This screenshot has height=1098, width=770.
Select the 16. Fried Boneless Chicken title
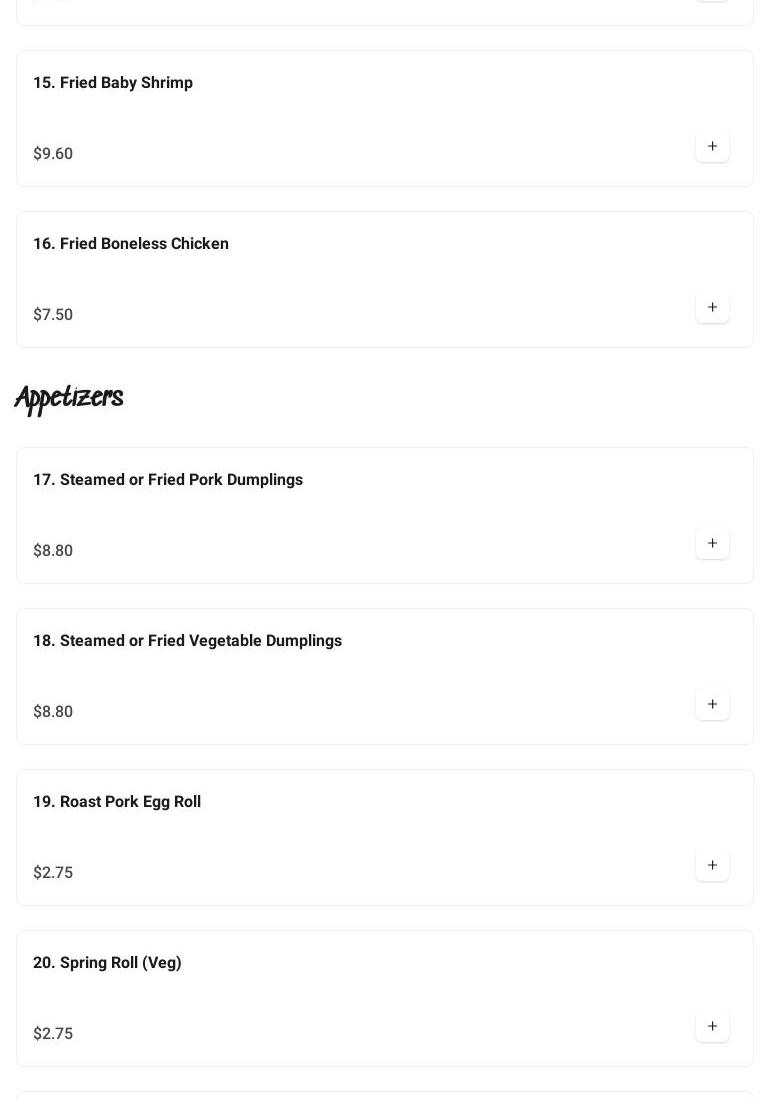coord(131,244)
